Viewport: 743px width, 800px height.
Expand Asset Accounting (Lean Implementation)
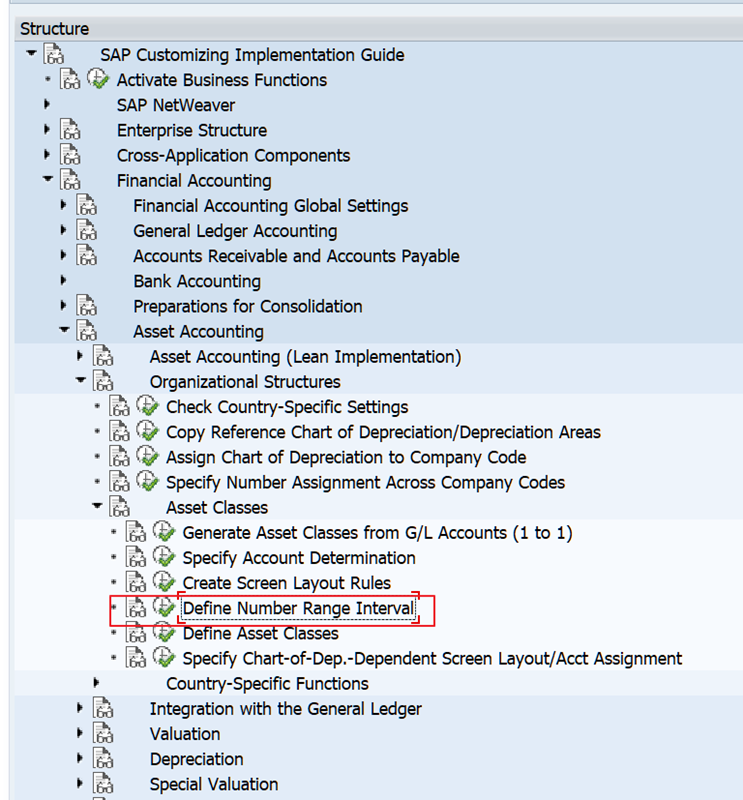80,356
